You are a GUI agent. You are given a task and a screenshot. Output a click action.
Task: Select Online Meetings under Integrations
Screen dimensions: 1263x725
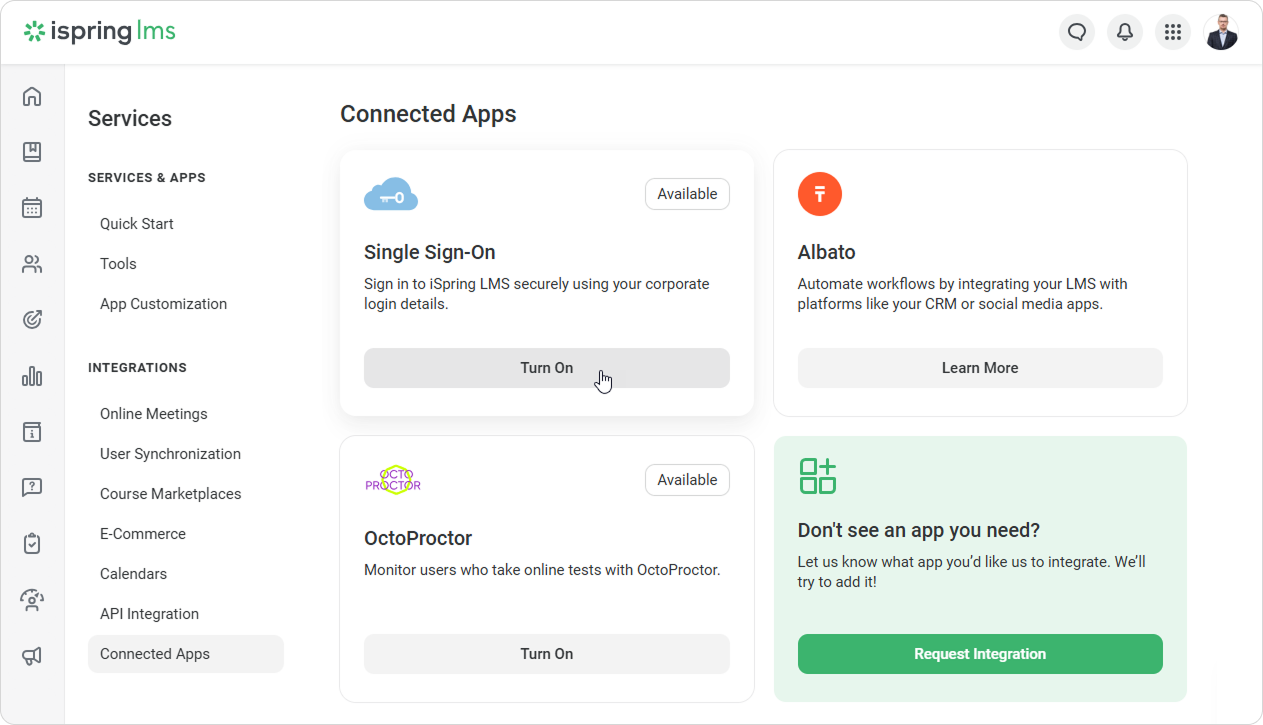coord(154,414)
